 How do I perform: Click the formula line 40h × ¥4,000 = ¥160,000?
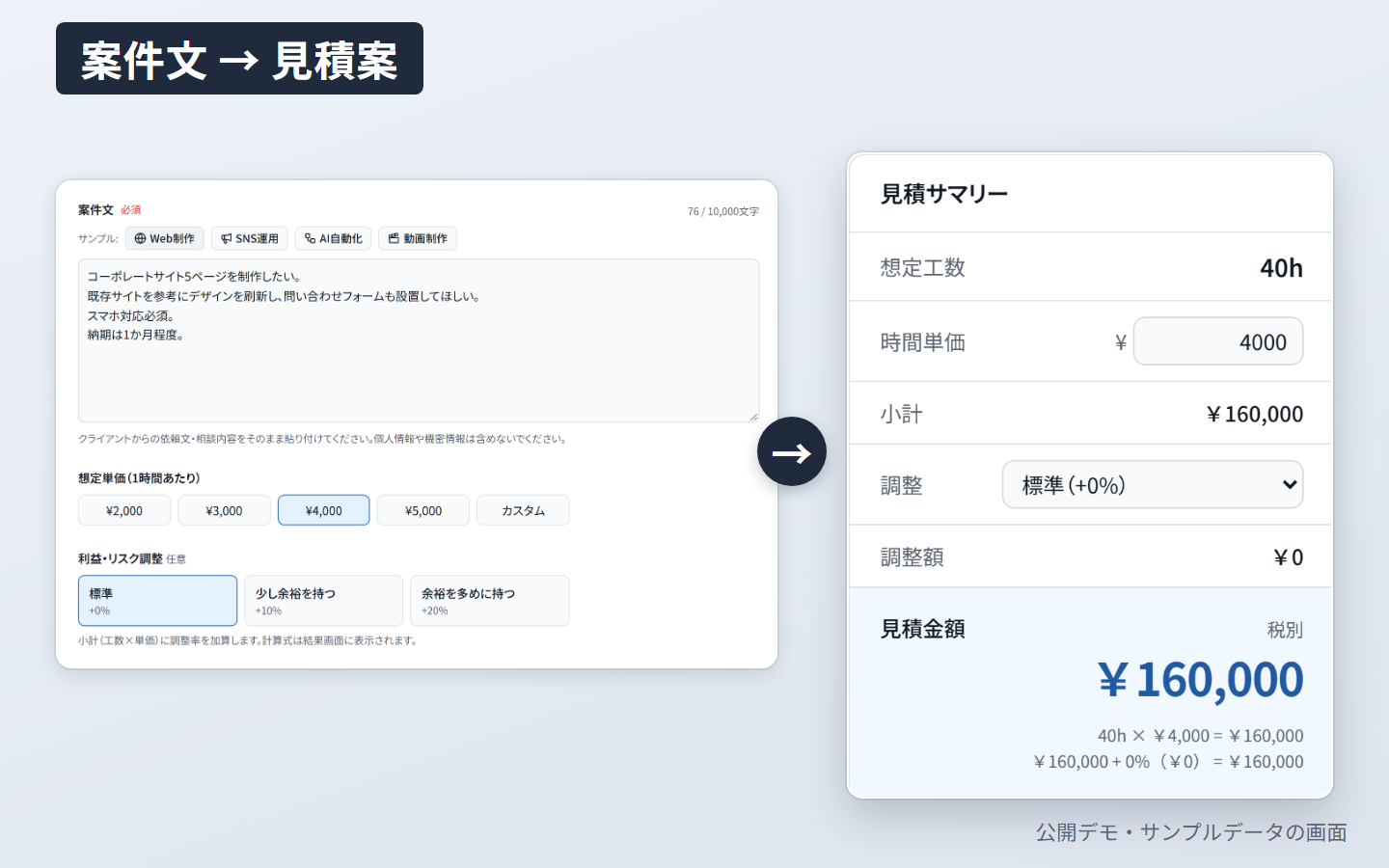pyautogui.click(x=1200, y=736)
